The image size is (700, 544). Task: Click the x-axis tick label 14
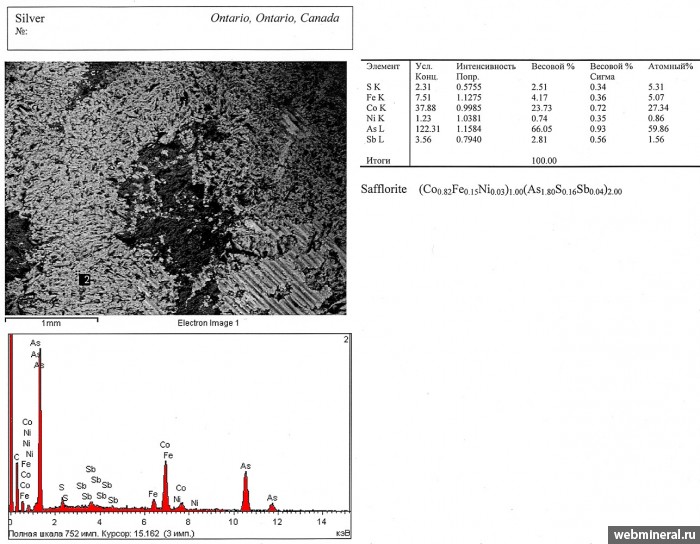tap(321, 522)
